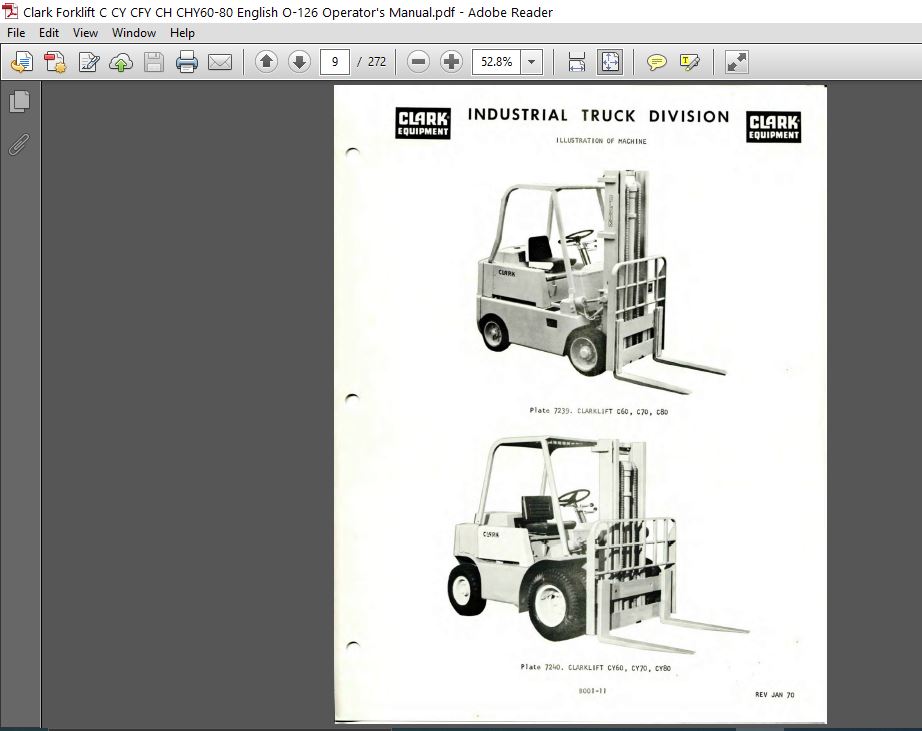This screenshot has width=922, height=731.
Task: Click the Highlight text tool icon
Action: tap(689, 62)
